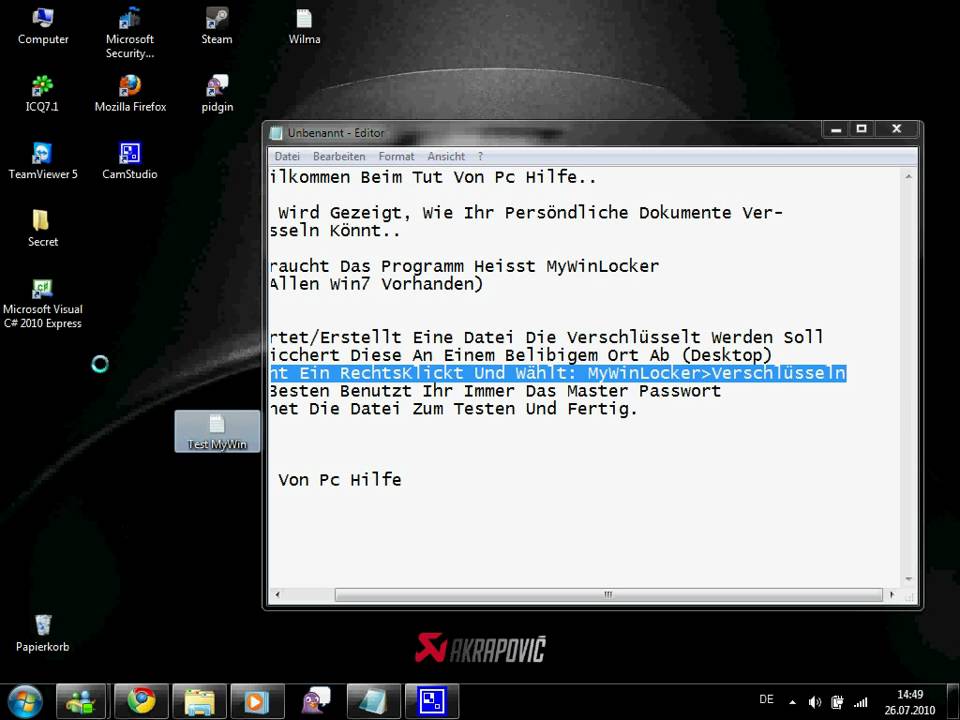Click the volume speaker tray icon

815,702
